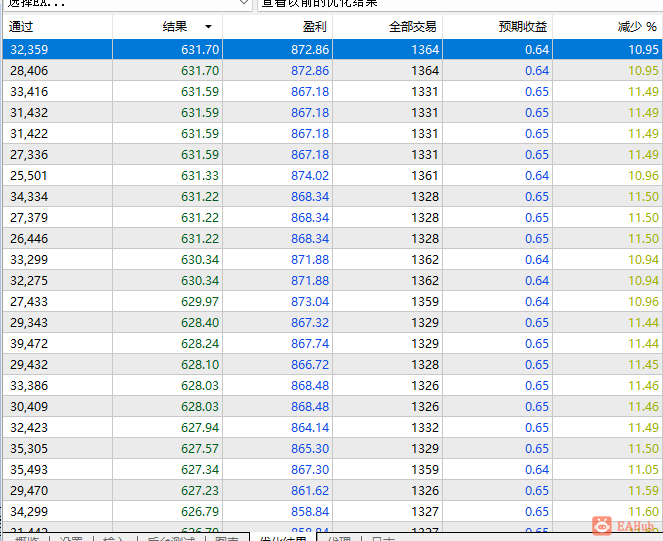This screenshot has width=663, height=541.
Task: Select pass 28,406 result row
Action: pyautogui.click(x=332, y=70)
